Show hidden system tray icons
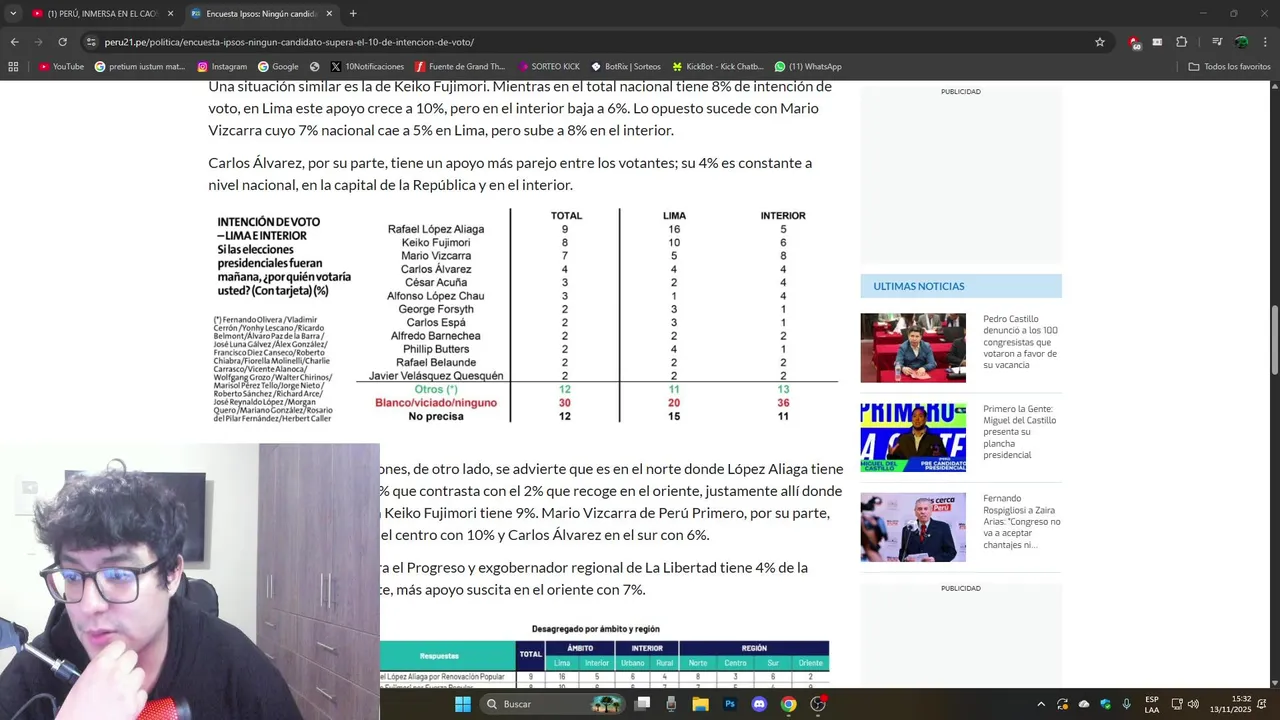The width and height of the screenshot is (1280, 720). click(x=1041, y=704)
